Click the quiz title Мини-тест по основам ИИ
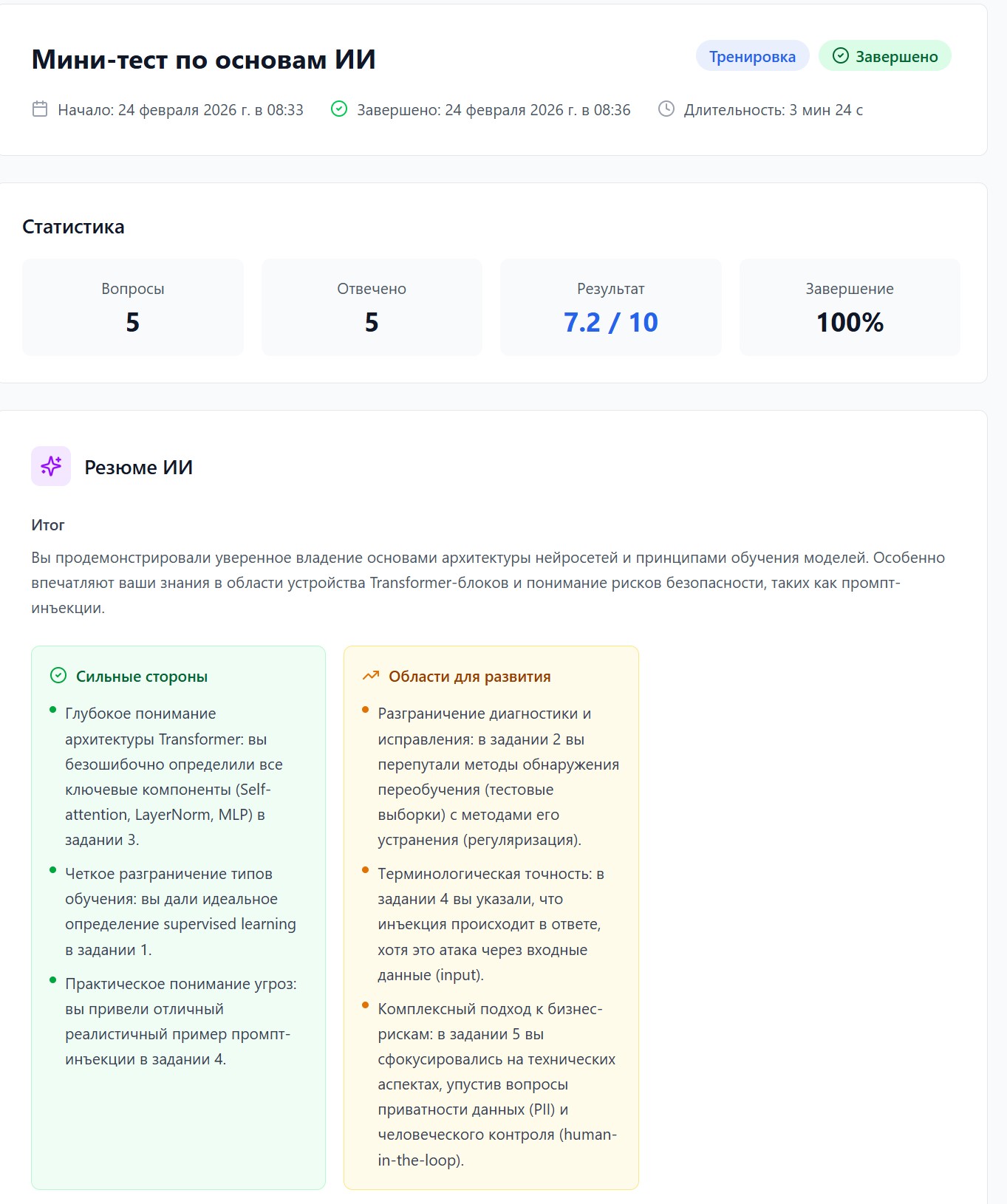 point(202,58)
